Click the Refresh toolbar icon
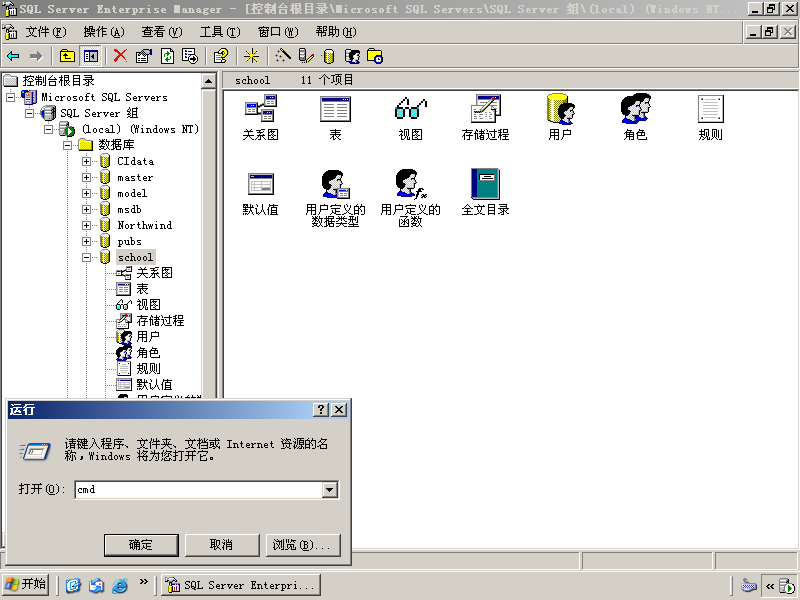This screenshot has width=800, height=600. coord(167,56)
